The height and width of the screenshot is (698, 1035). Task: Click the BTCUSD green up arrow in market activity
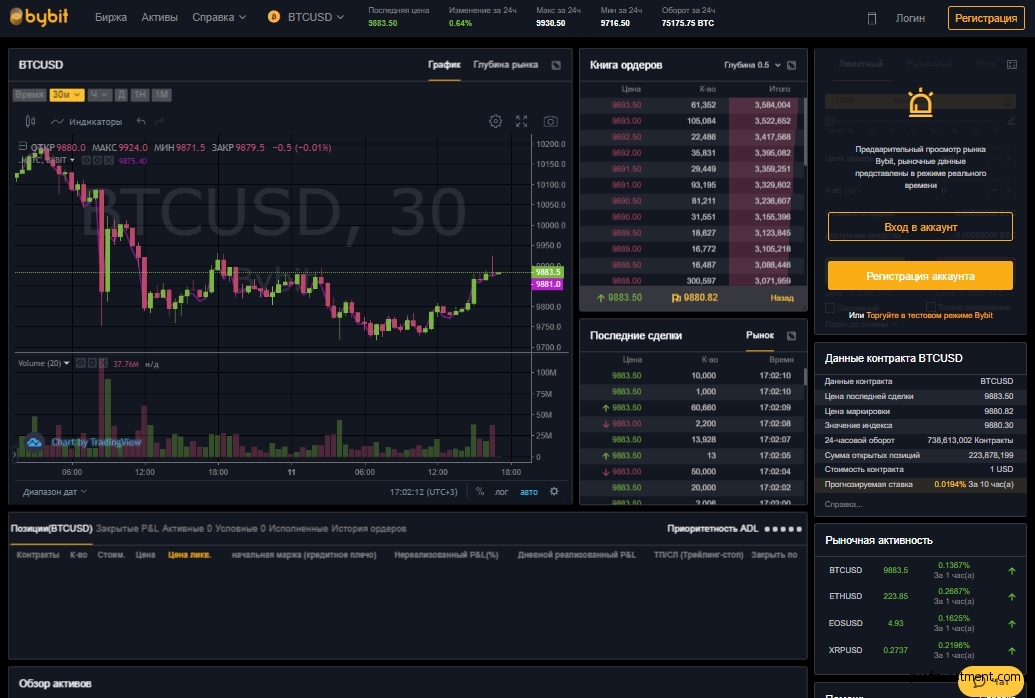1011,571
